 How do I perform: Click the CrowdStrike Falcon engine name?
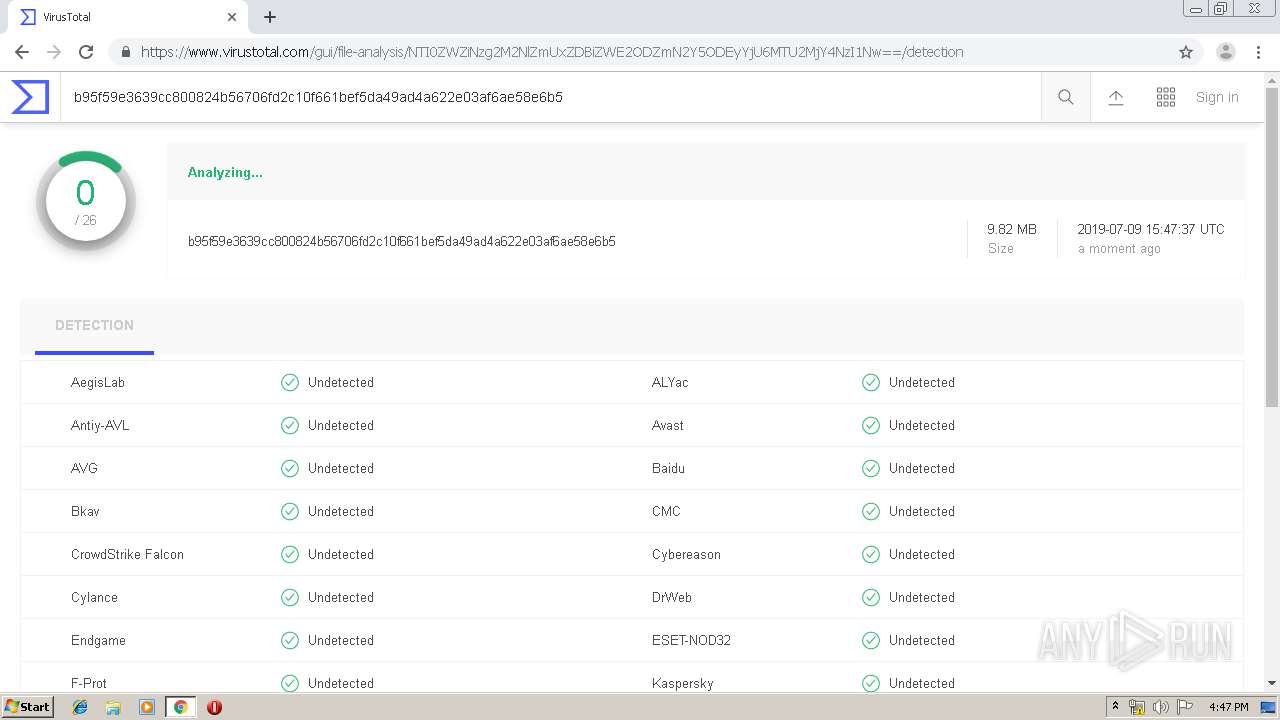point(127,554)
